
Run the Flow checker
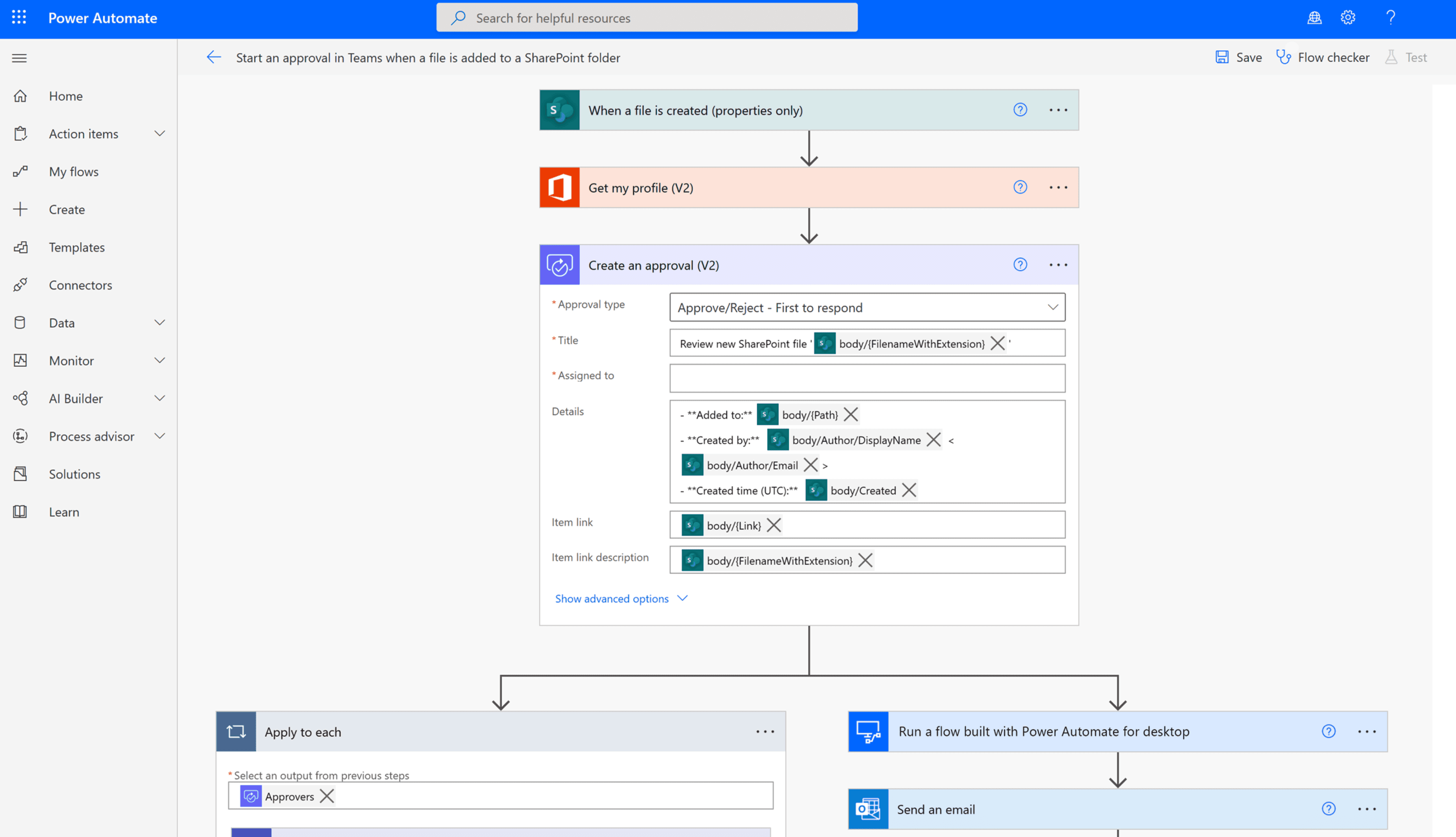(x=1323, y=57)
